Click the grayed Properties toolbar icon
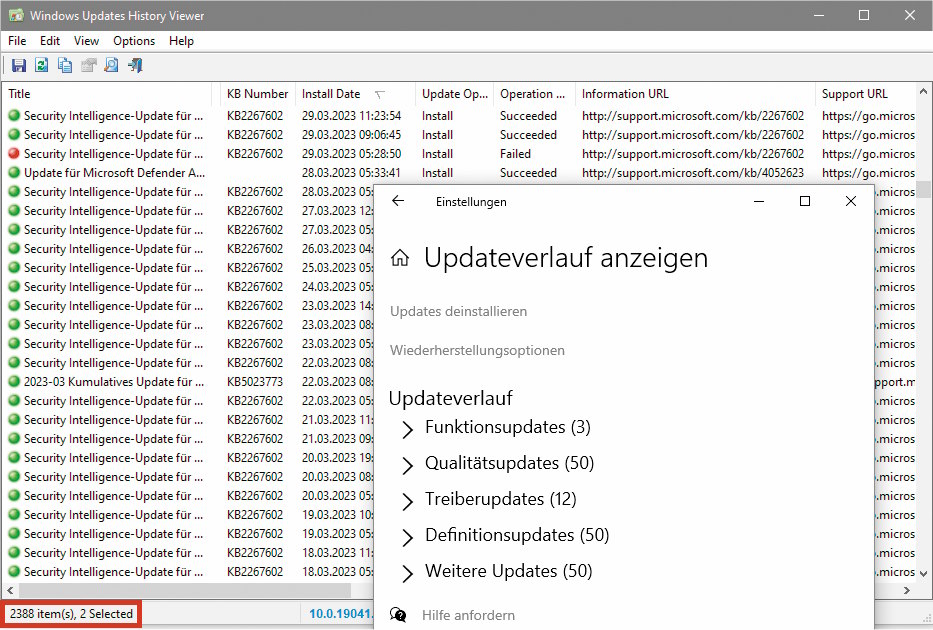 point(89,65)
